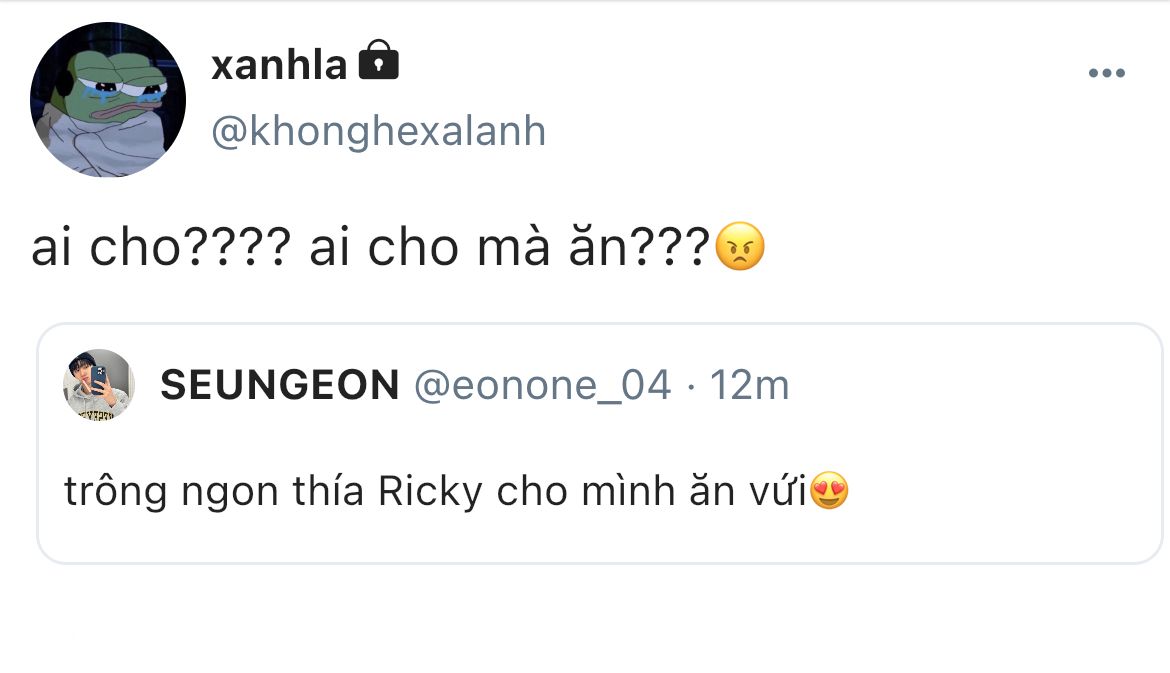The height and width of the screenshot is (673, 1170).
Task: Open xanhla's crying frog profile picture
Action: [108, 100]
